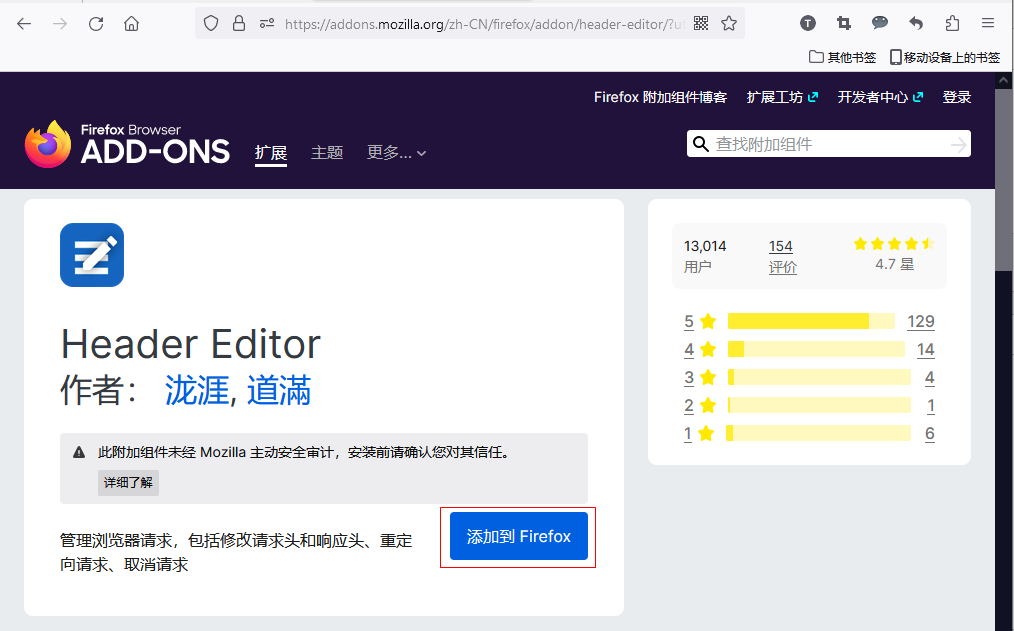Click the 登录 sign-in link
Screen dimensions: 1014x631
pos(957,97)
